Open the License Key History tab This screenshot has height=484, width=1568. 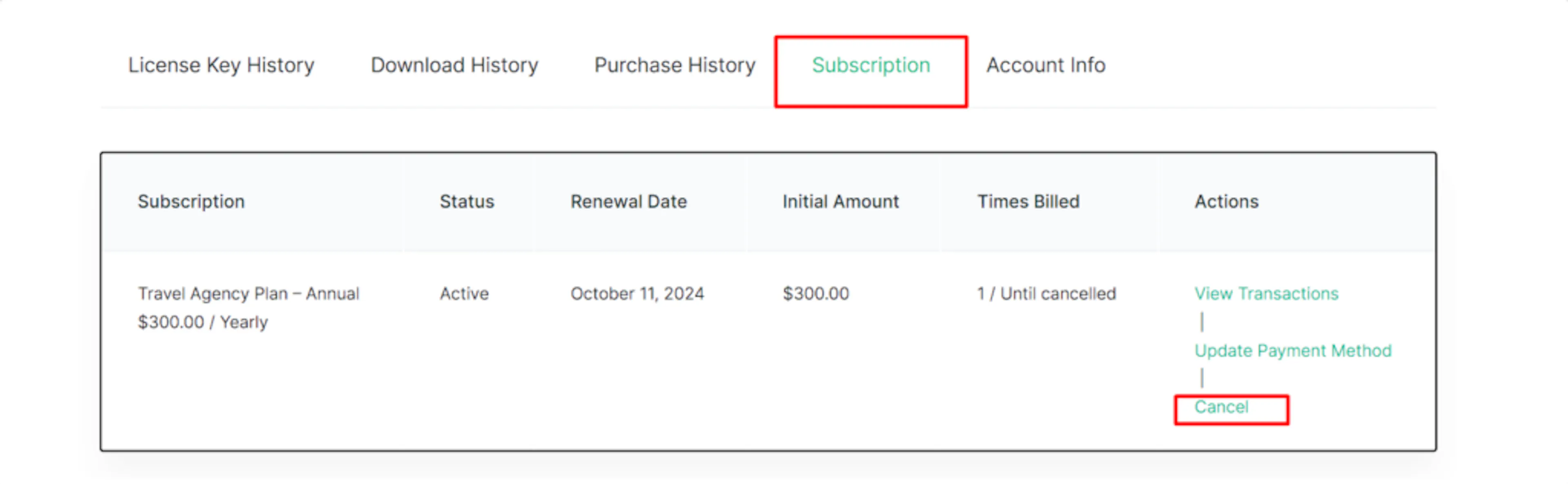221,65
